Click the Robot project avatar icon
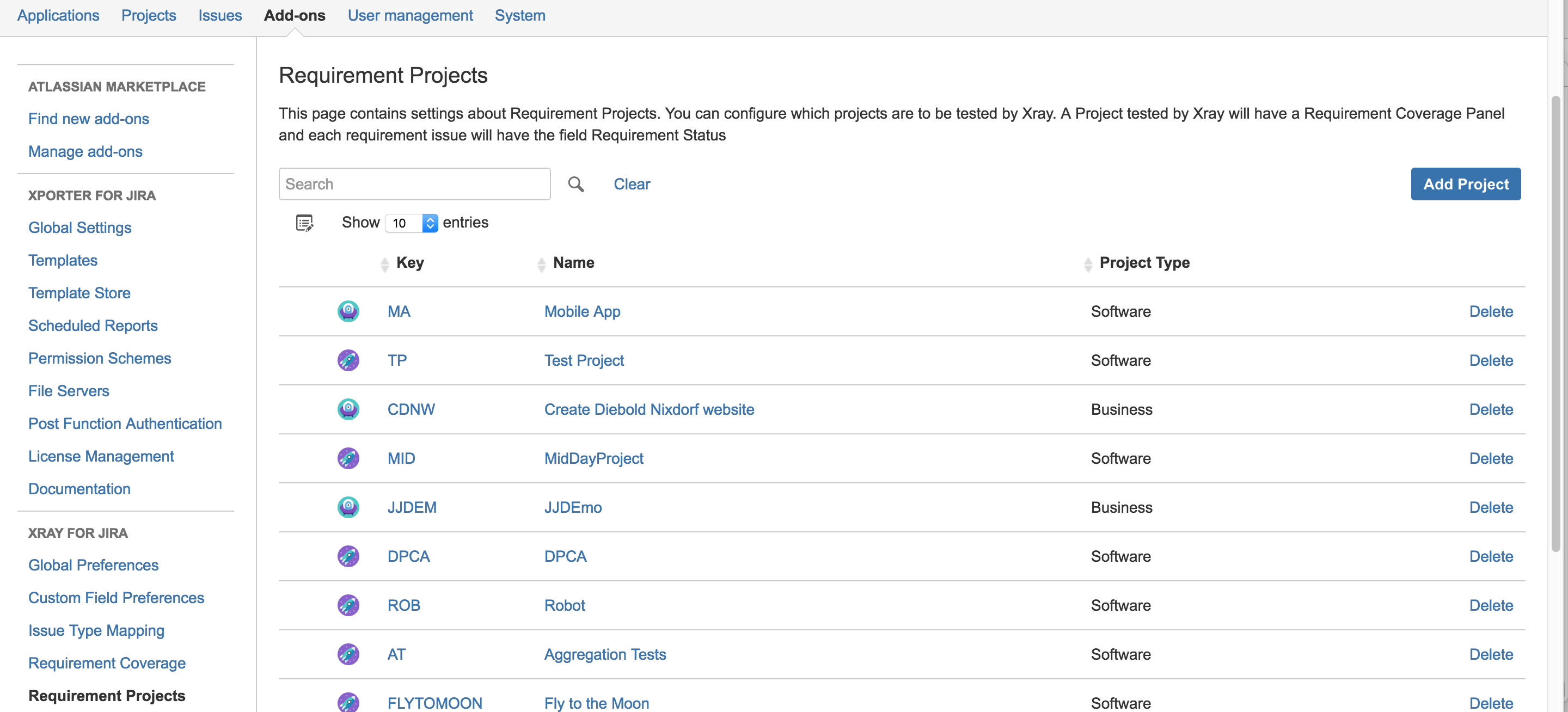Screen dimensions: 1568x712 point(348,605)
